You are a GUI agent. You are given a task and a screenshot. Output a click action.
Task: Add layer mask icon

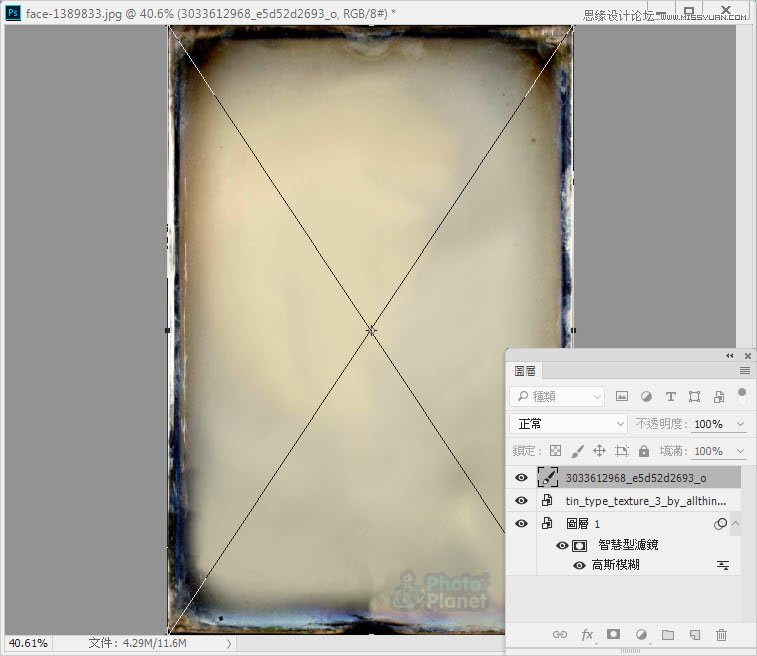point(614,634)
